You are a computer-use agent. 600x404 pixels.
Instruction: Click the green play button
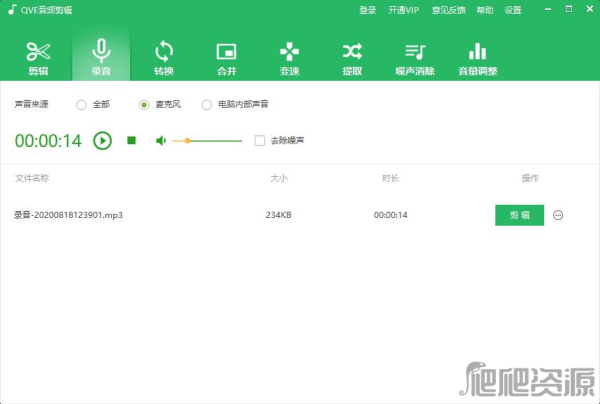click(x=103, y=141)
